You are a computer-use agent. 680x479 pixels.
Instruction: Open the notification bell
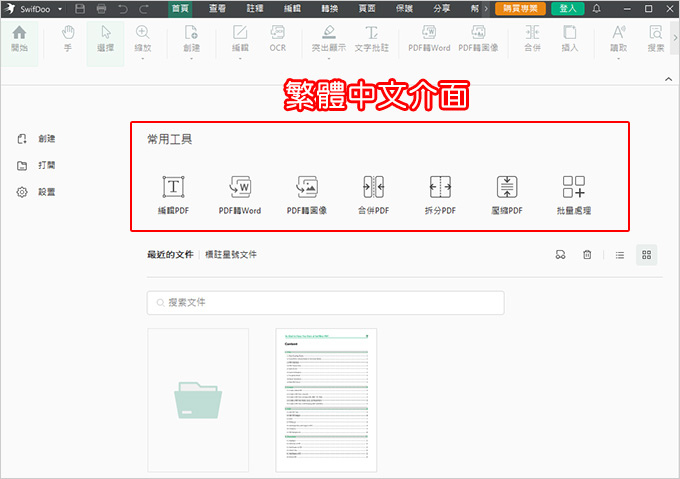pyautogui.click(x=597, y=9)
